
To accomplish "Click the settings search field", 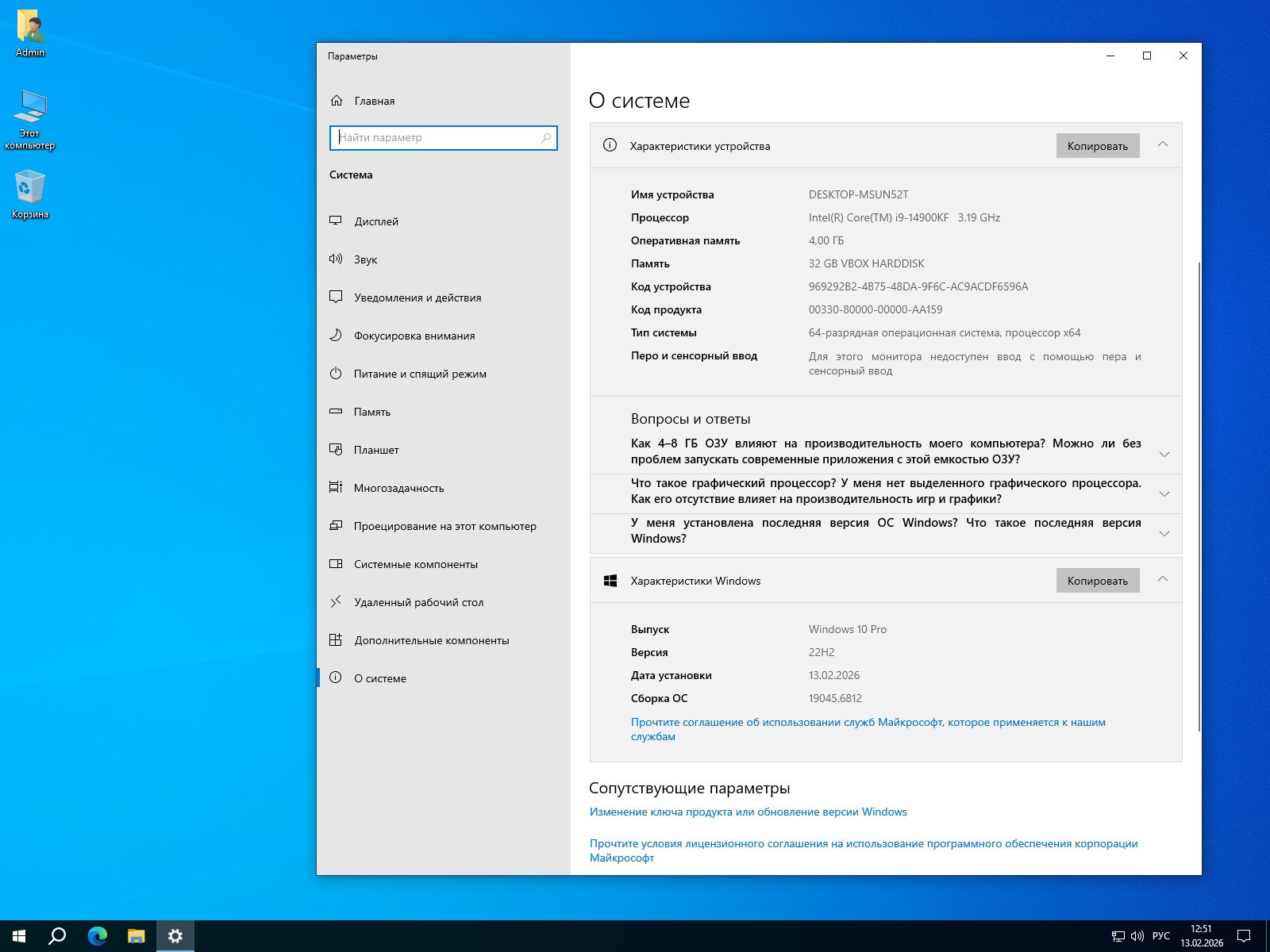I will 437,138.
